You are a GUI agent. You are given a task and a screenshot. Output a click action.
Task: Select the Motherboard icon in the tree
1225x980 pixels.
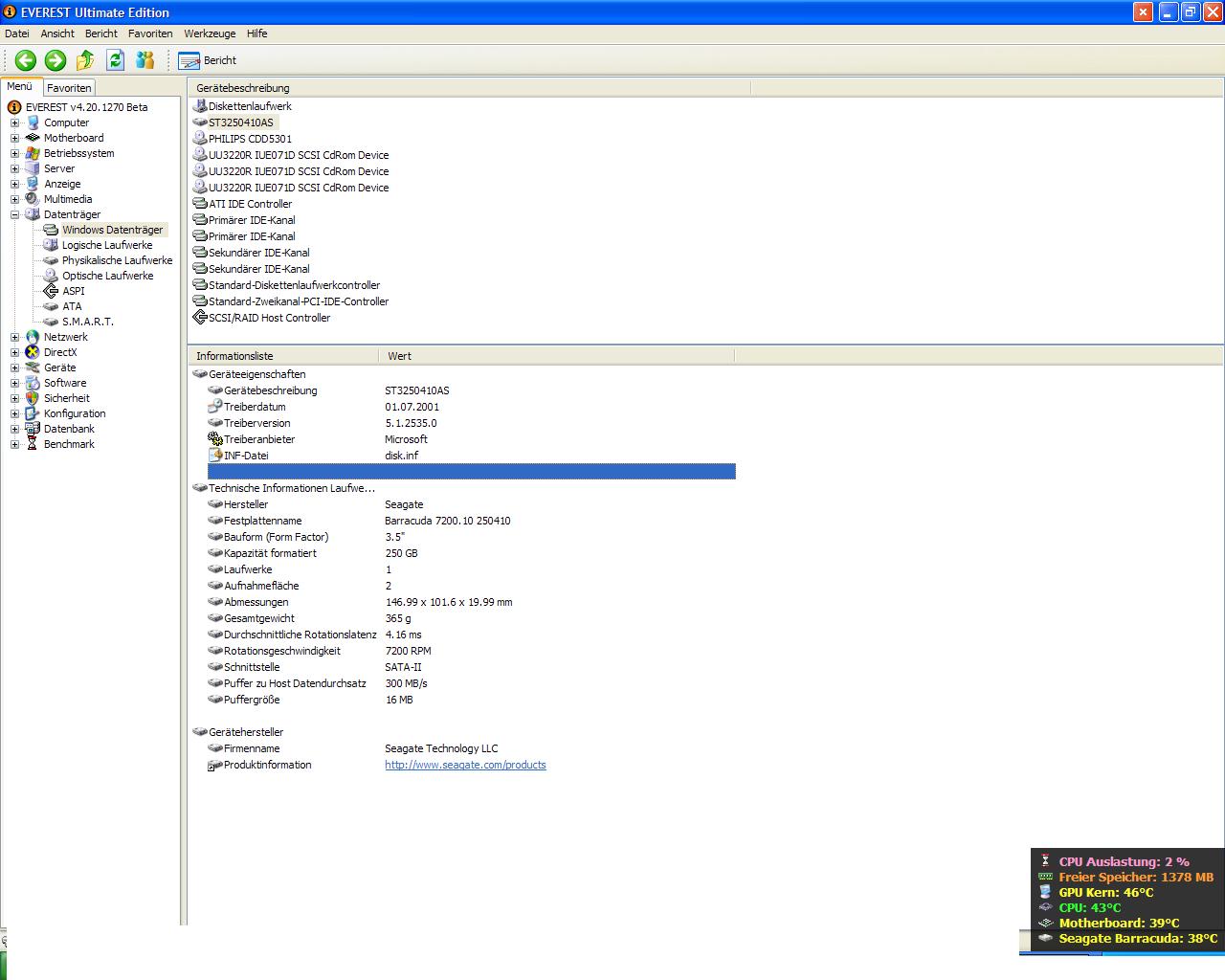(33, 138)
